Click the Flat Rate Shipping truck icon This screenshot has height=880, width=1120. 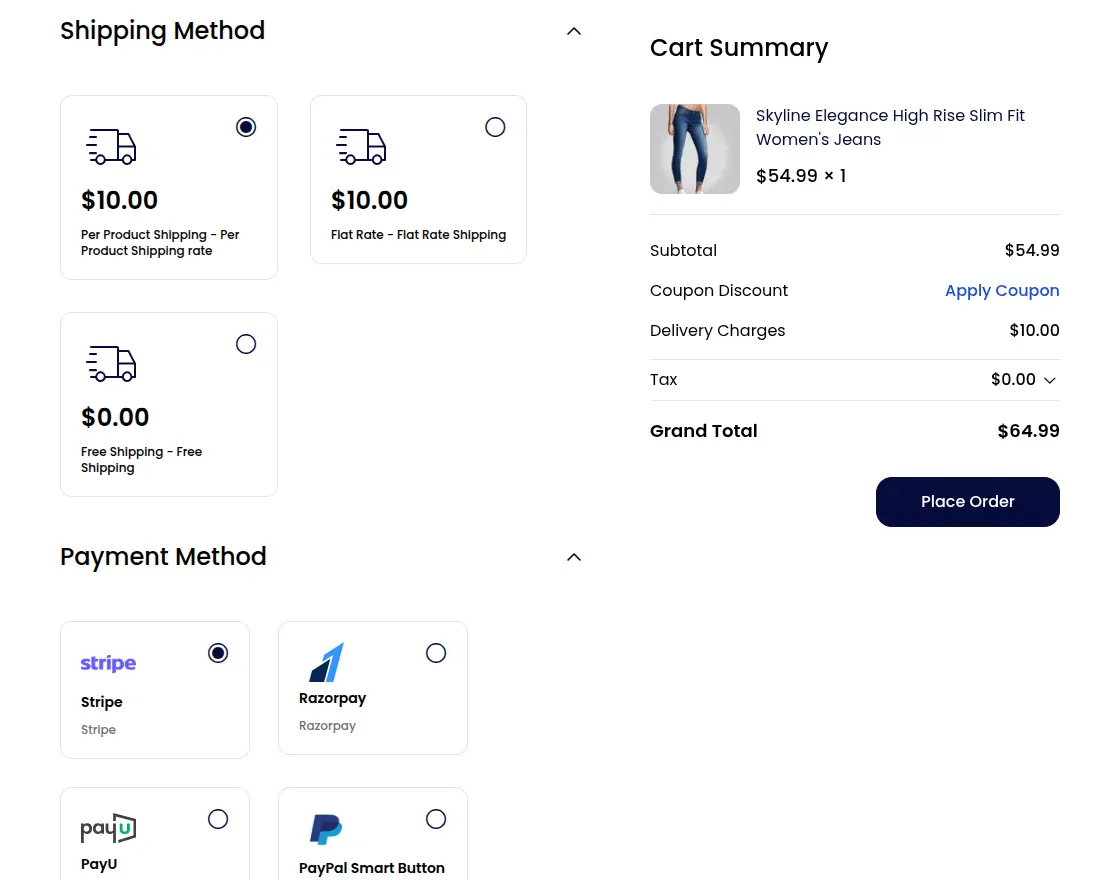[361, 147]
